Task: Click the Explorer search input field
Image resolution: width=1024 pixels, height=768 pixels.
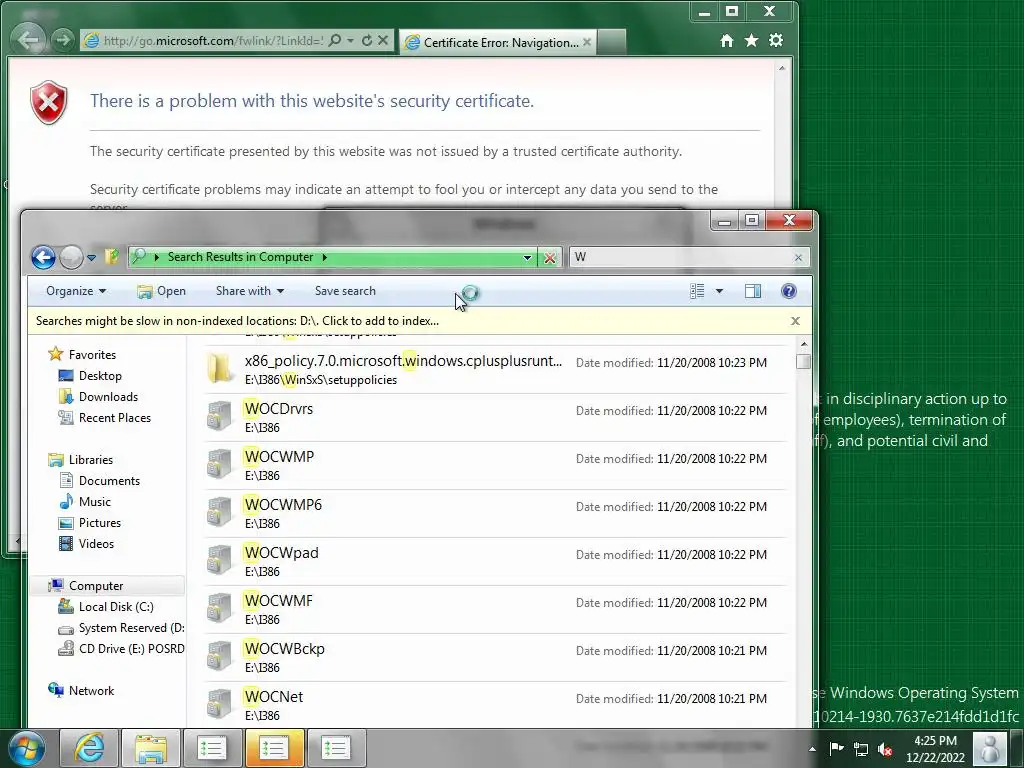Action: 682,257
